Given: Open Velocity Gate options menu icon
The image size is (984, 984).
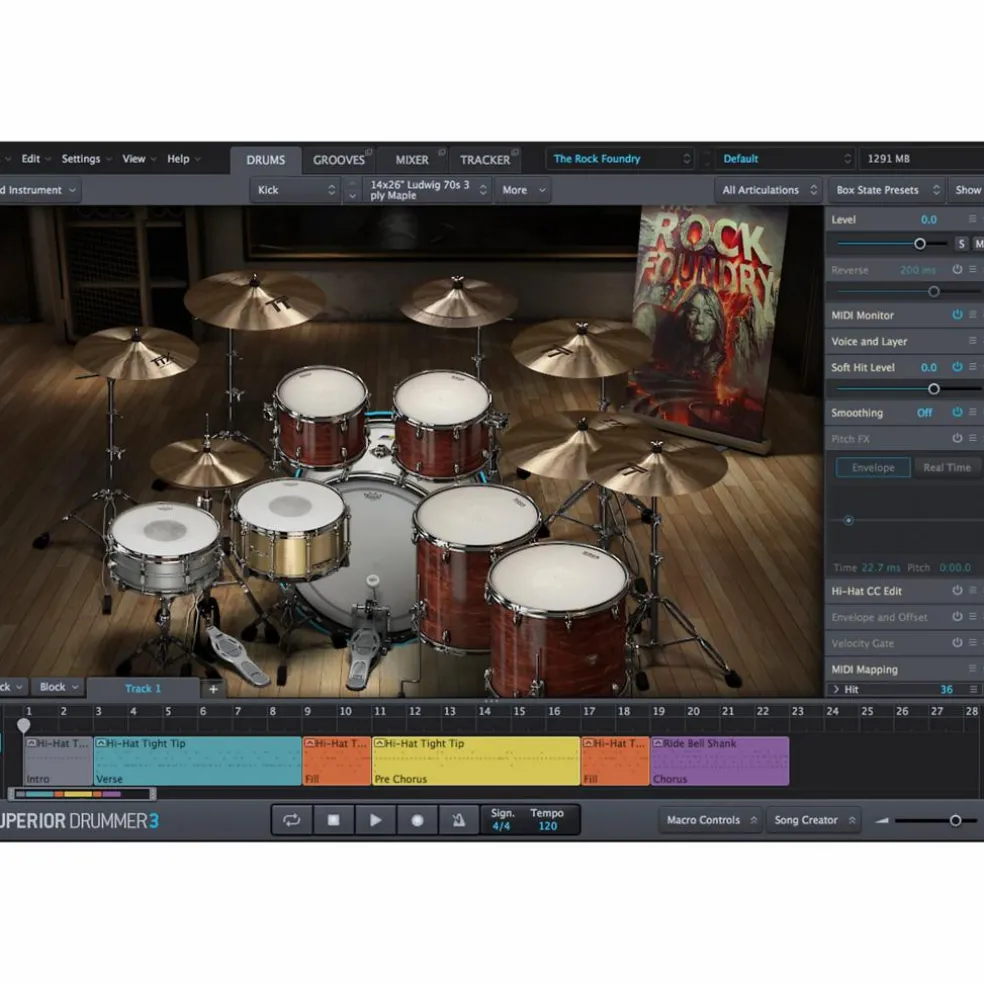Looking at the screenshot, I should (972, 643).
